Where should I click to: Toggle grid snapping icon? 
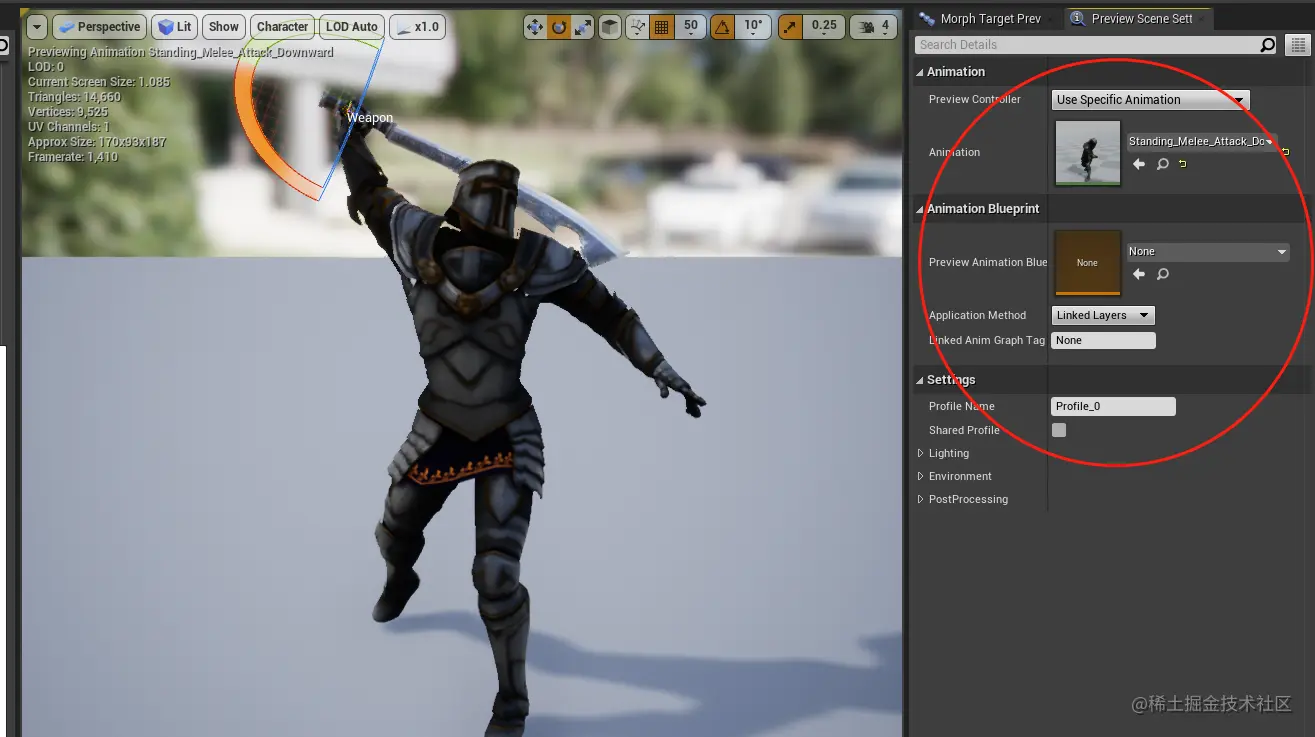[661, 27]
